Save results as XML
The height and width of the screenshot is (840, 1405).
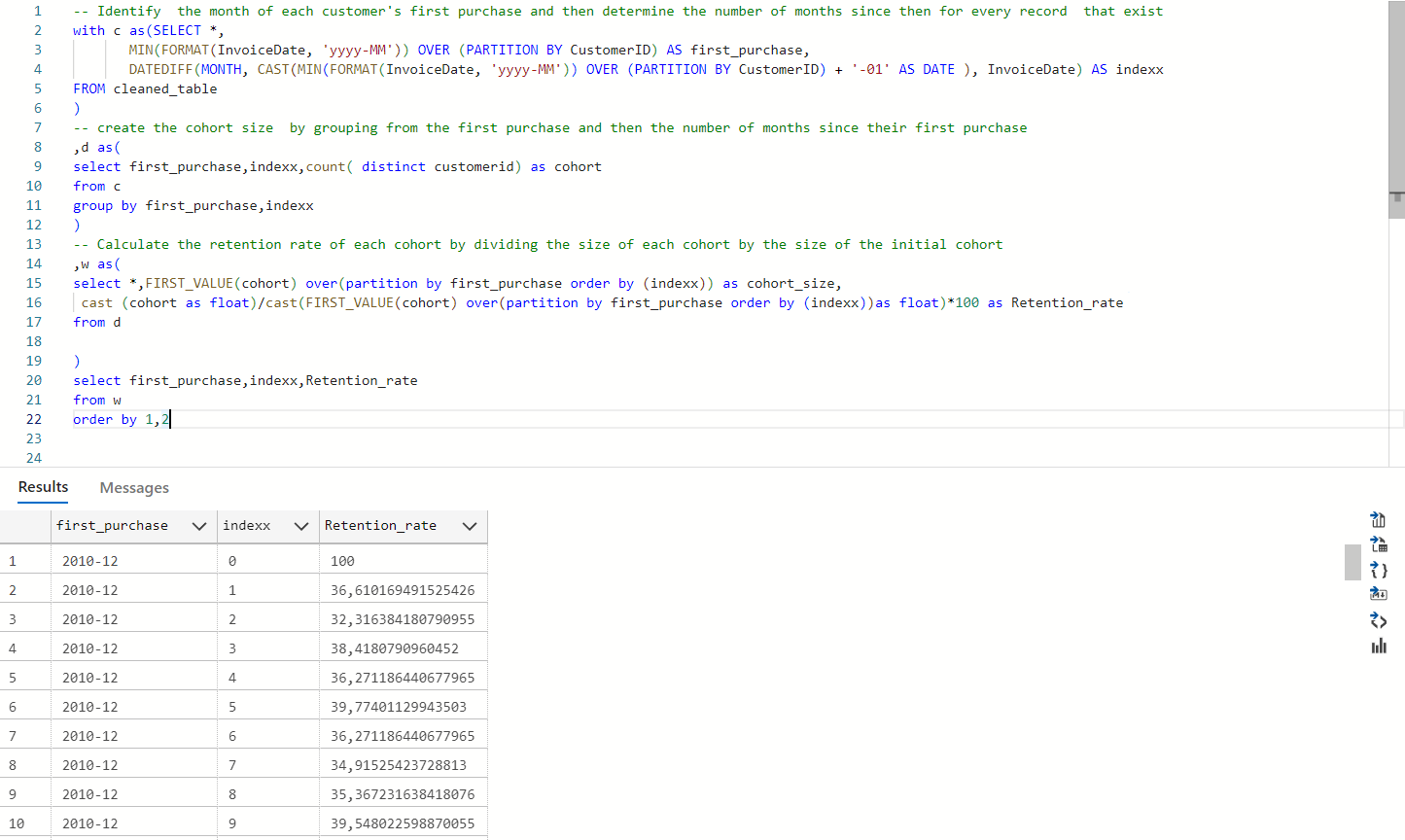pyautogui.click(x=1378, y=620)
